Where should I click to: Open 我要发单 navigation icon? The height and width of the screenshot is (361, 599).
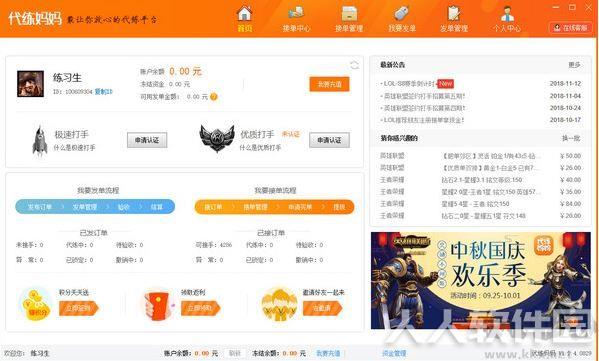pos(402,14)
